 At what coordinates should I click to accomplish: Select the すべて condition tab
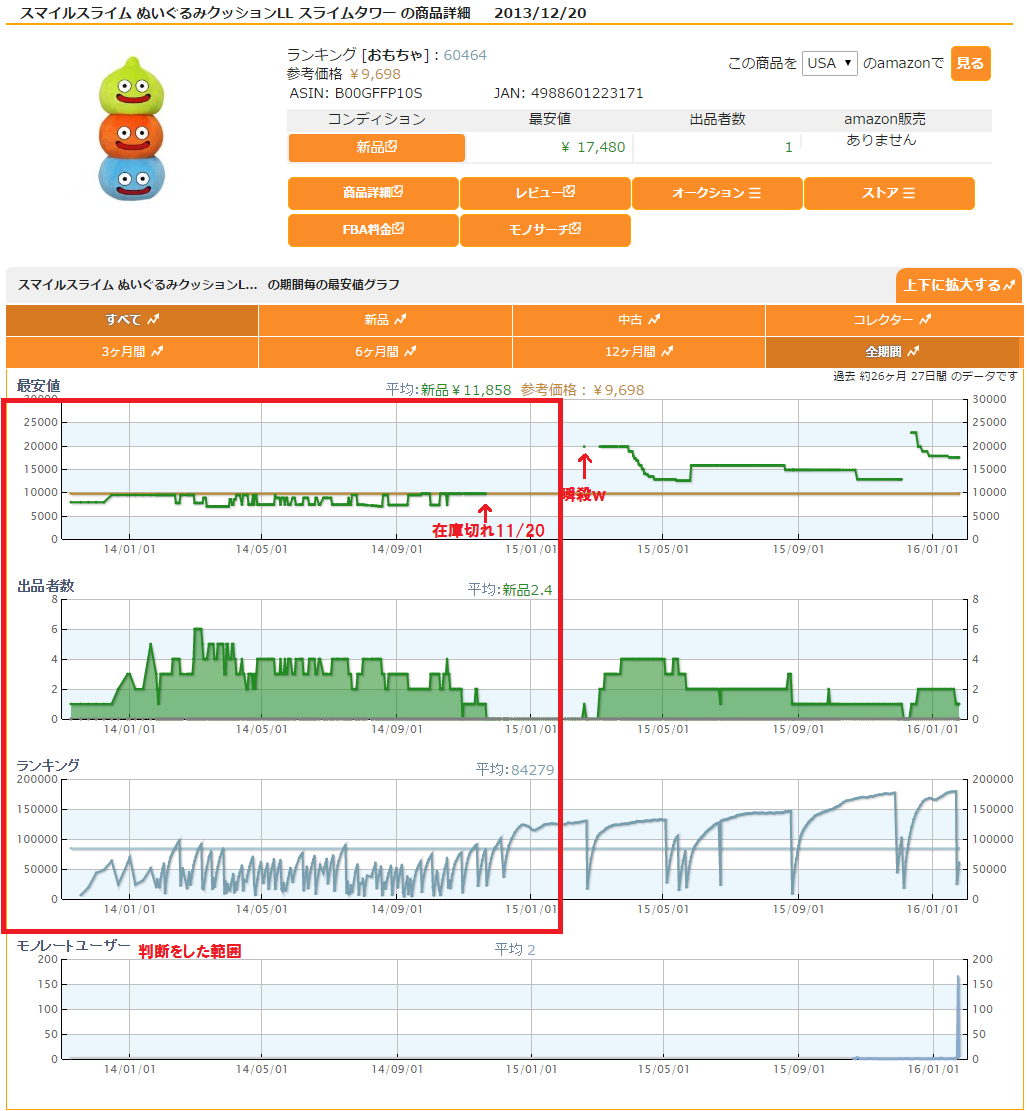click(x=132, y=320)
